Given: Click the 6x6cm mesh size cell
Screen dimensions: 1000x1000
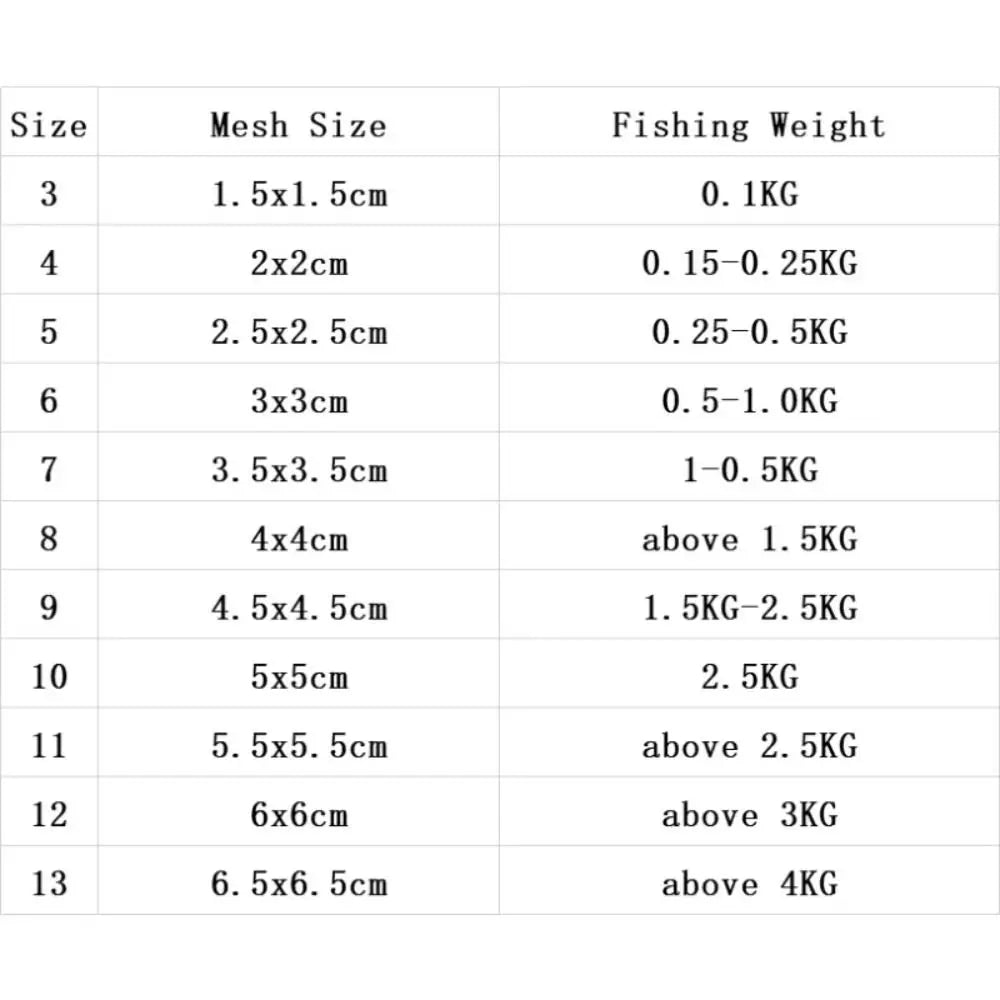Looking at the screenshot, I should point(298,815).
